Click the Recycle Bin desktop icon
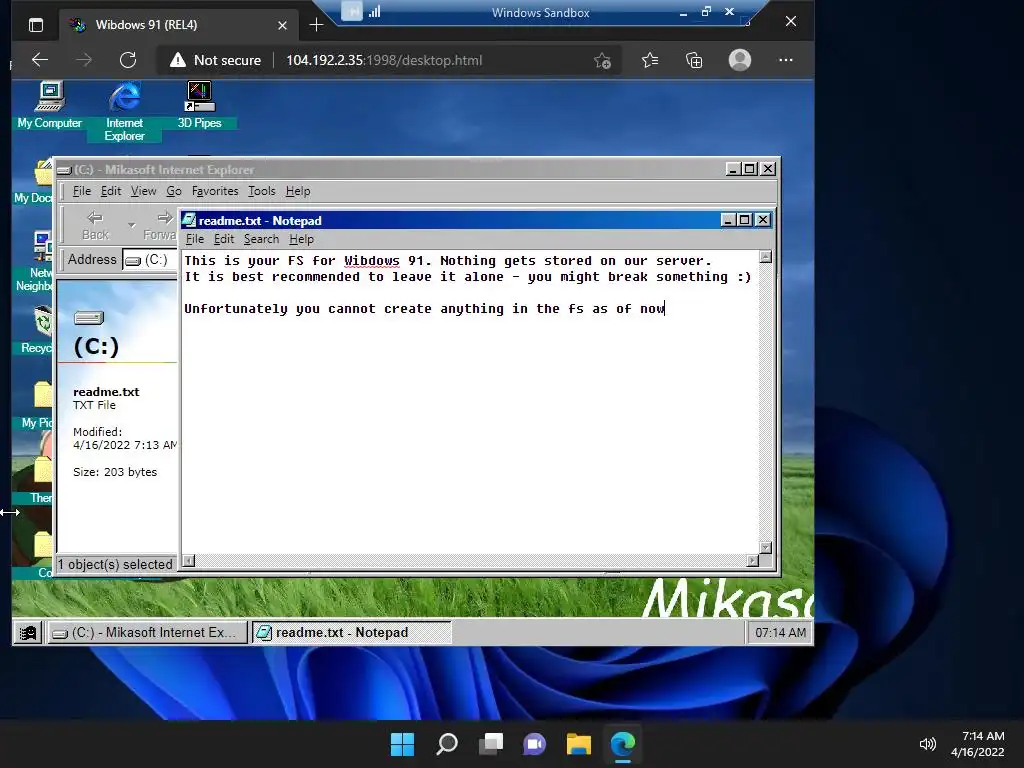Image resolution: width=1024 pixels, height=768 pixels. (40, 329)
